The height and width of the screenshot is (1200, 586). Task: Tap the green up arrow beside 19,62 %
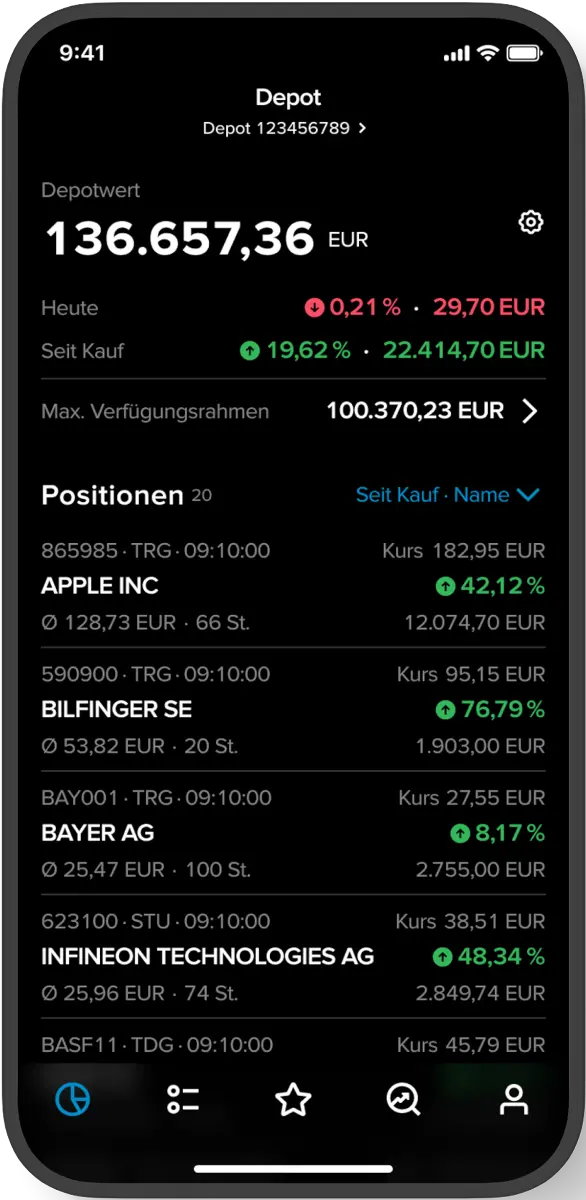250,351
